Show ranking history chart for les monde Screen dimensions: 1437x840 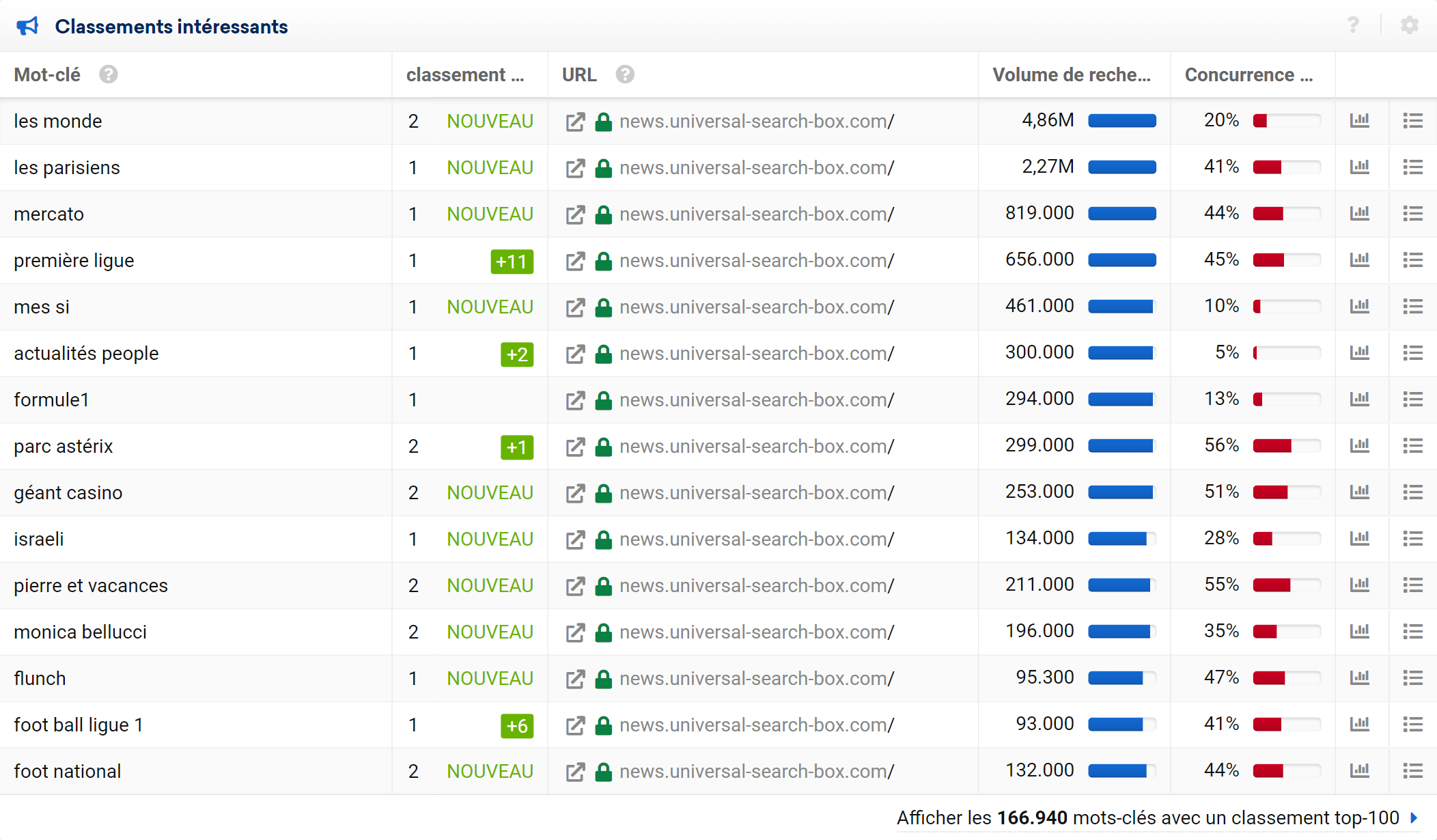point(1360,121)
